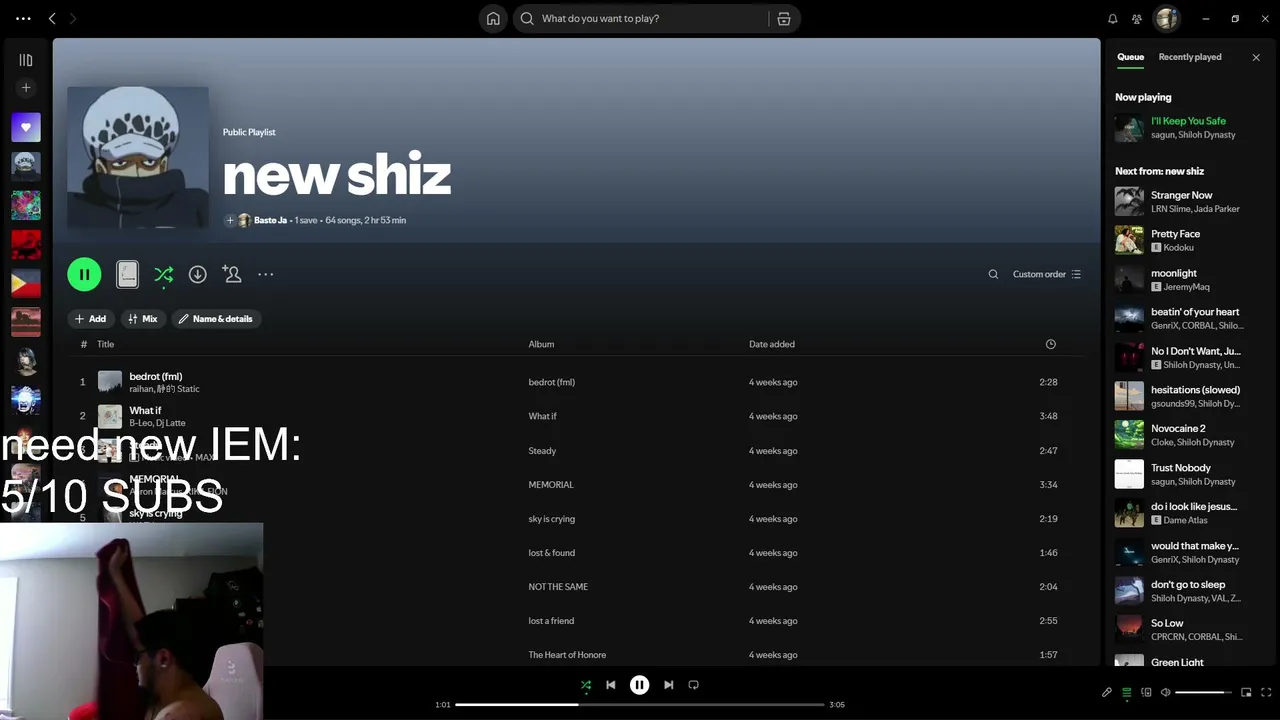Switch to the Recently played tab
Image resolution: width=1280 pixels, height=720 pixels.
click(x=1190, y=57)
